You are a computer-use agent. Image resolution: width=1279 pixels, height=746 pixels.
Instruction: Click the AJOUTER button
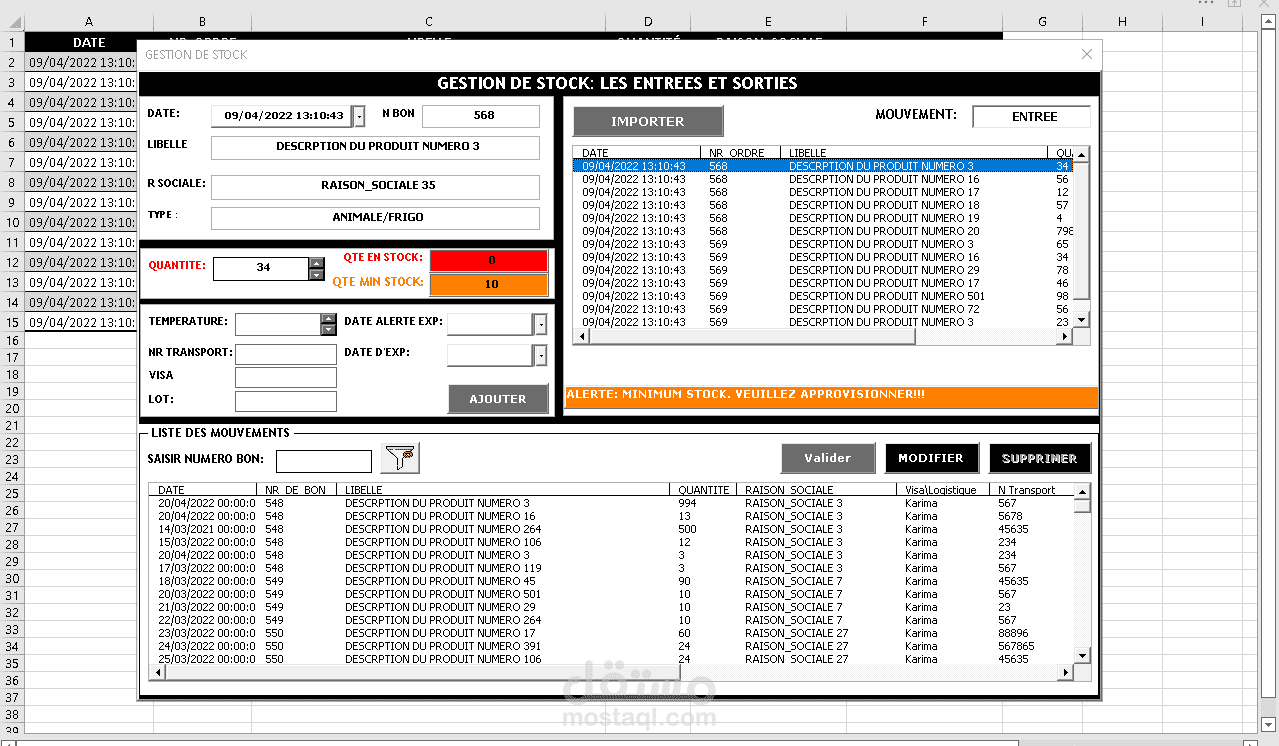[x=498, y=398]
